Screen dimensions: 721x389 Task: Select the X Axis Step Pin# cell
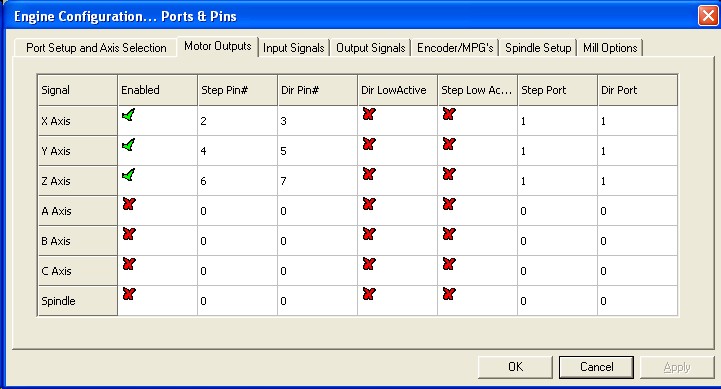pos(238,121)
